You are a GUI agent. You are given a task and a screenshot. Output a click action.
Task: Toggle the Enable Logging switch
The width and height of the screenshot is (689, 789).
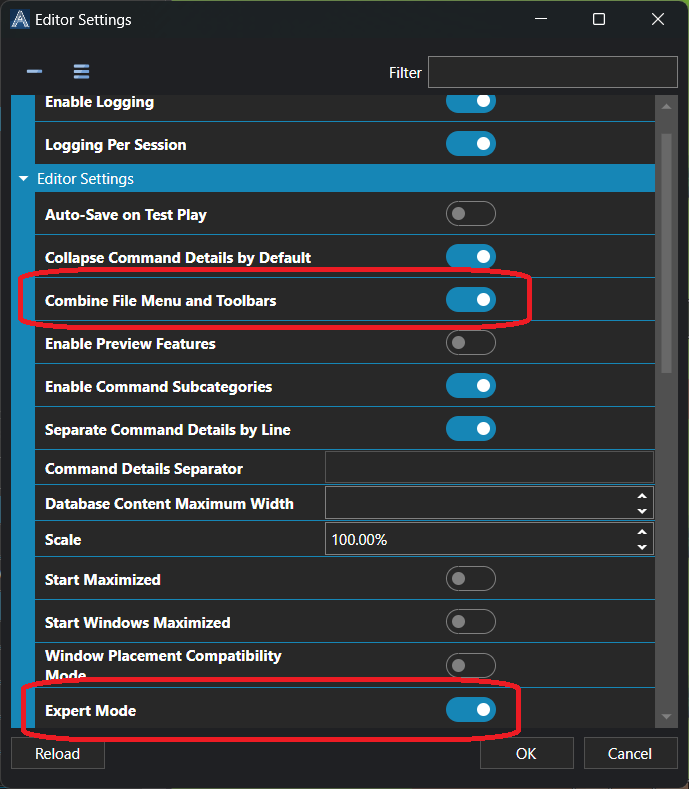pos(470,102)
